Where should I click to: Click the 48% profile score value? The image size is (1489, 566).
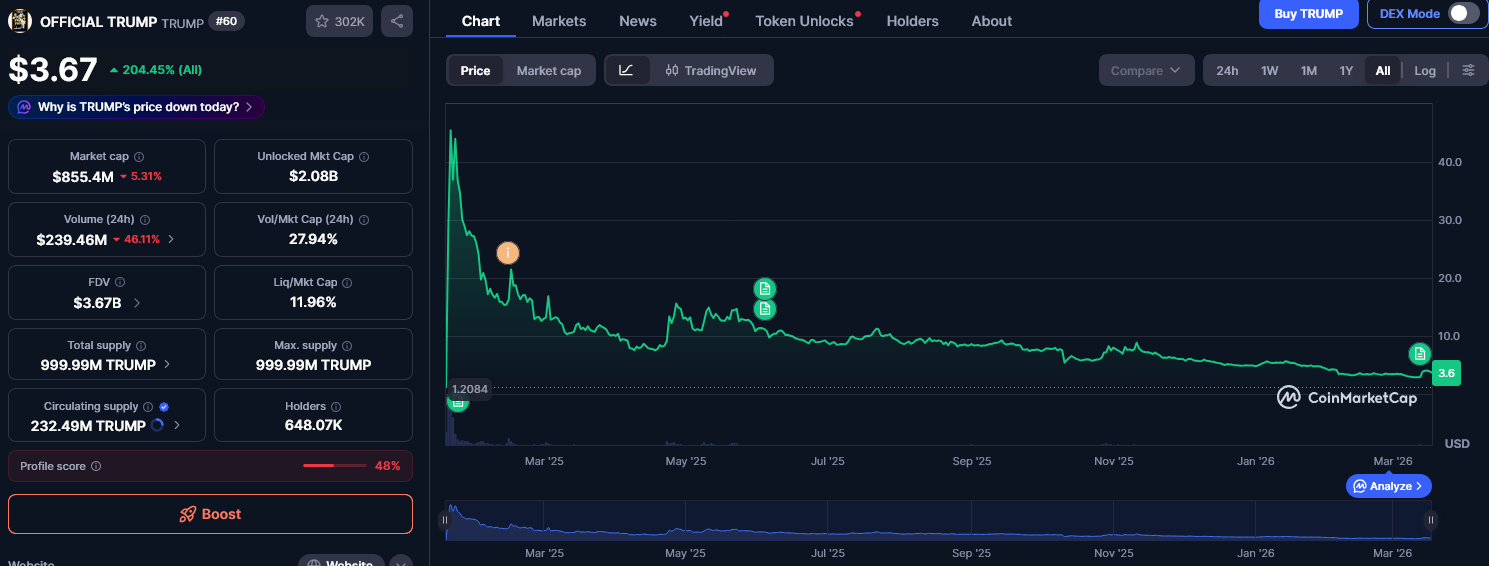click(388, 466)
